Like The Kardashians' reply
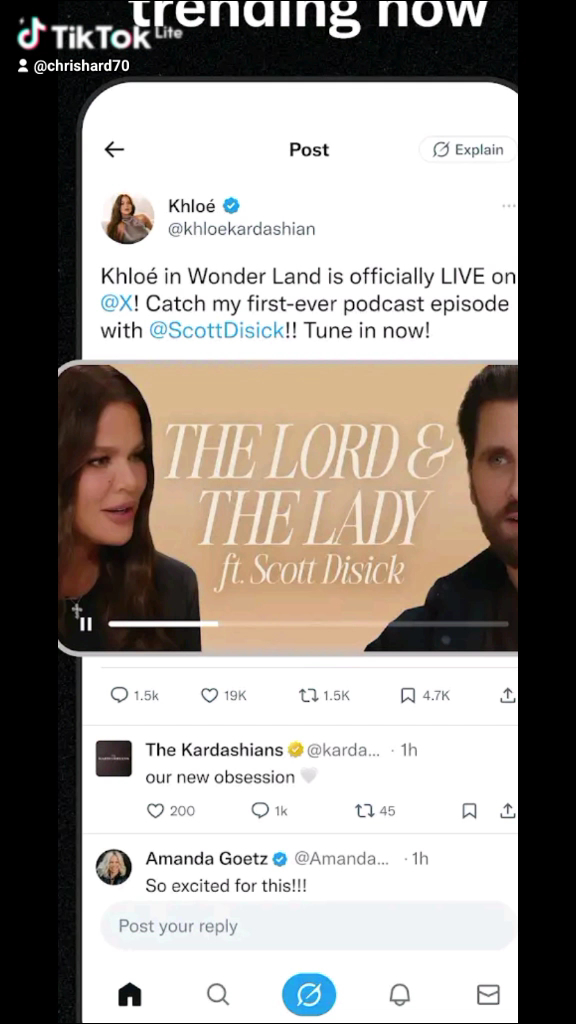The width and height of the screenshot is (576, 1024). pos(155,810)
